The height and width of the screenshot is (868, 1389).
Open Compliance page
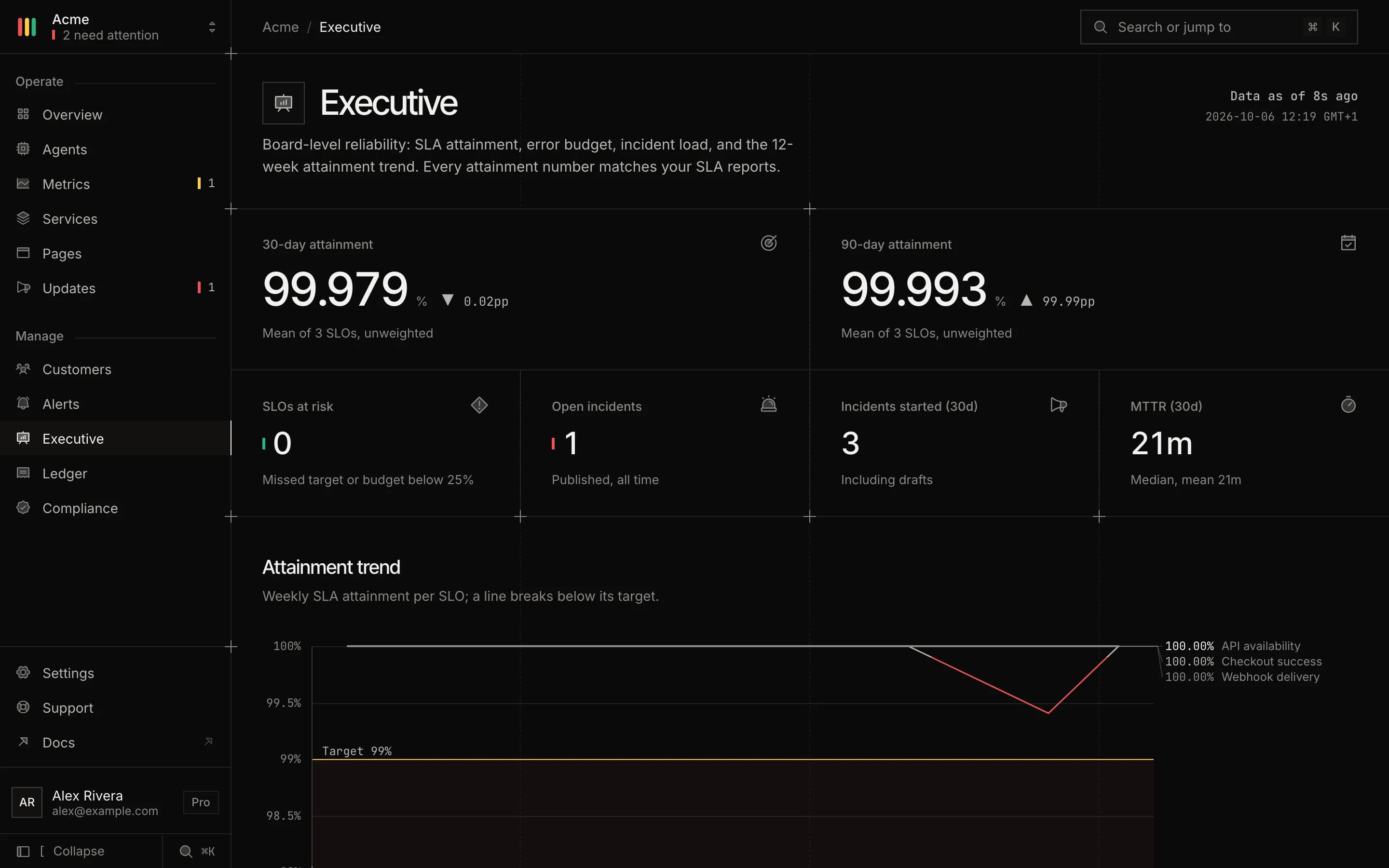point(115,508)
